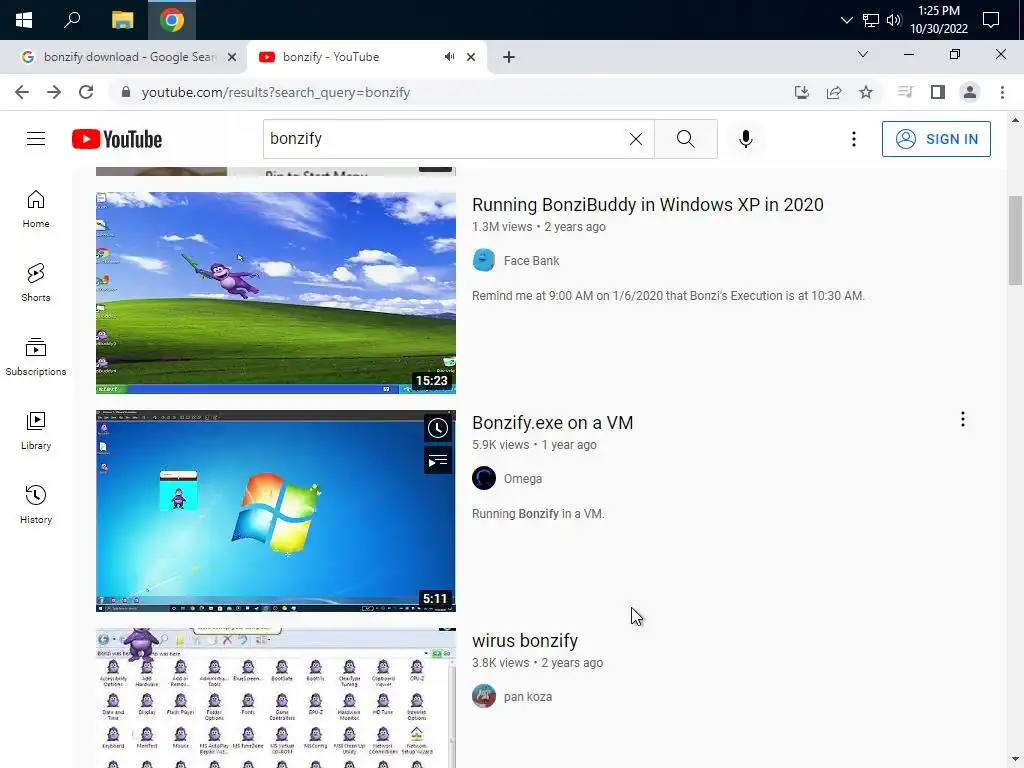The width and height of the screenshot is (1024, 768).
Task: Open Face Bank channel avatar
Action: click(484, 261)
